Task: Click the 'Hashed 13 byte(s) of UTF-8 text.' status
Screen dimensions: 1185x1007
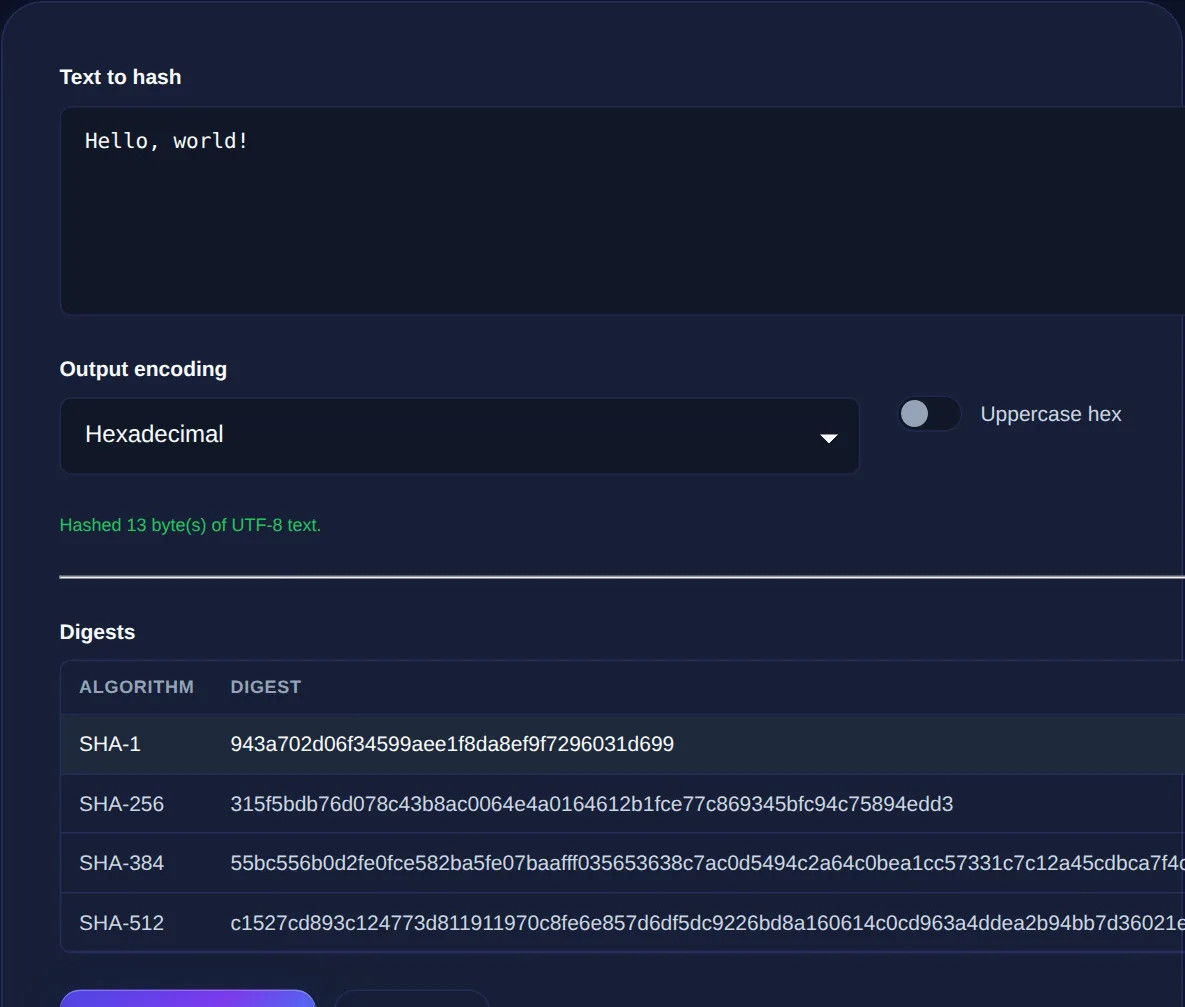Action: pos(190,525)
